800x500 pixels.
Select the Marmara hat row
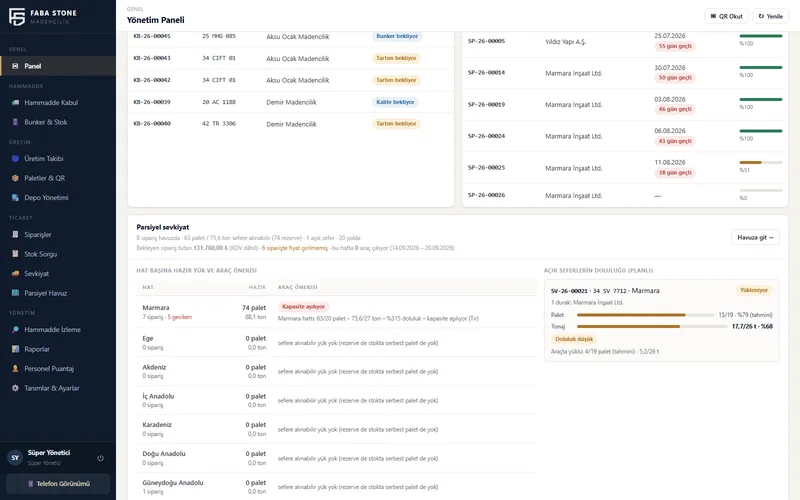(x=336, y=312)
